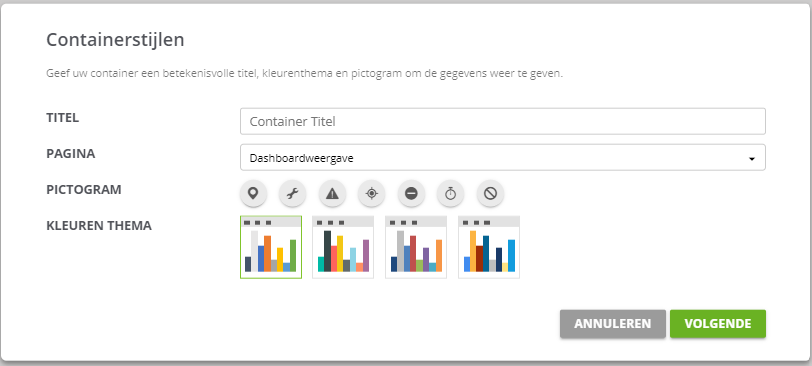Select the first green-outlined color theme

[x=271, y=247]
